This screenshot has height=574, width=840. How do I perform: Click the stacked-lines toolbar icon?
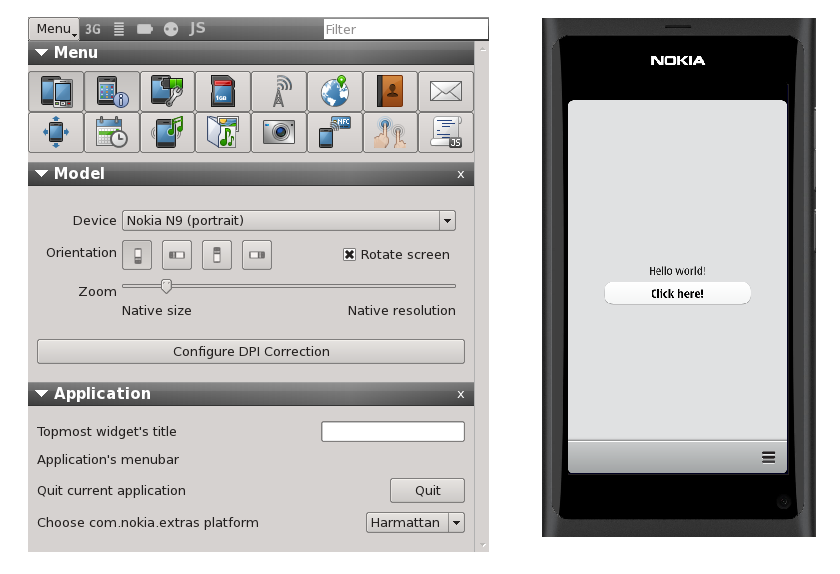[x=119, y=29]
